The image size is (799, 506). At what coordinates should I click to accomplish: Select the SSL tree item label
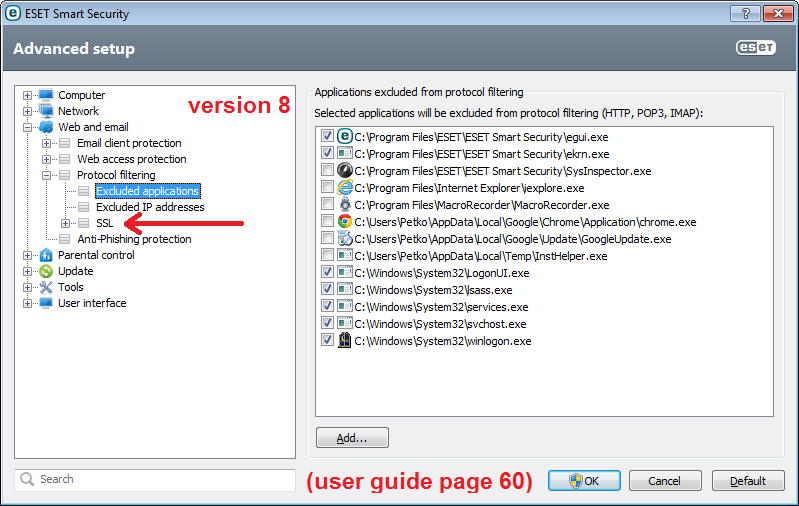pos(104,223)
